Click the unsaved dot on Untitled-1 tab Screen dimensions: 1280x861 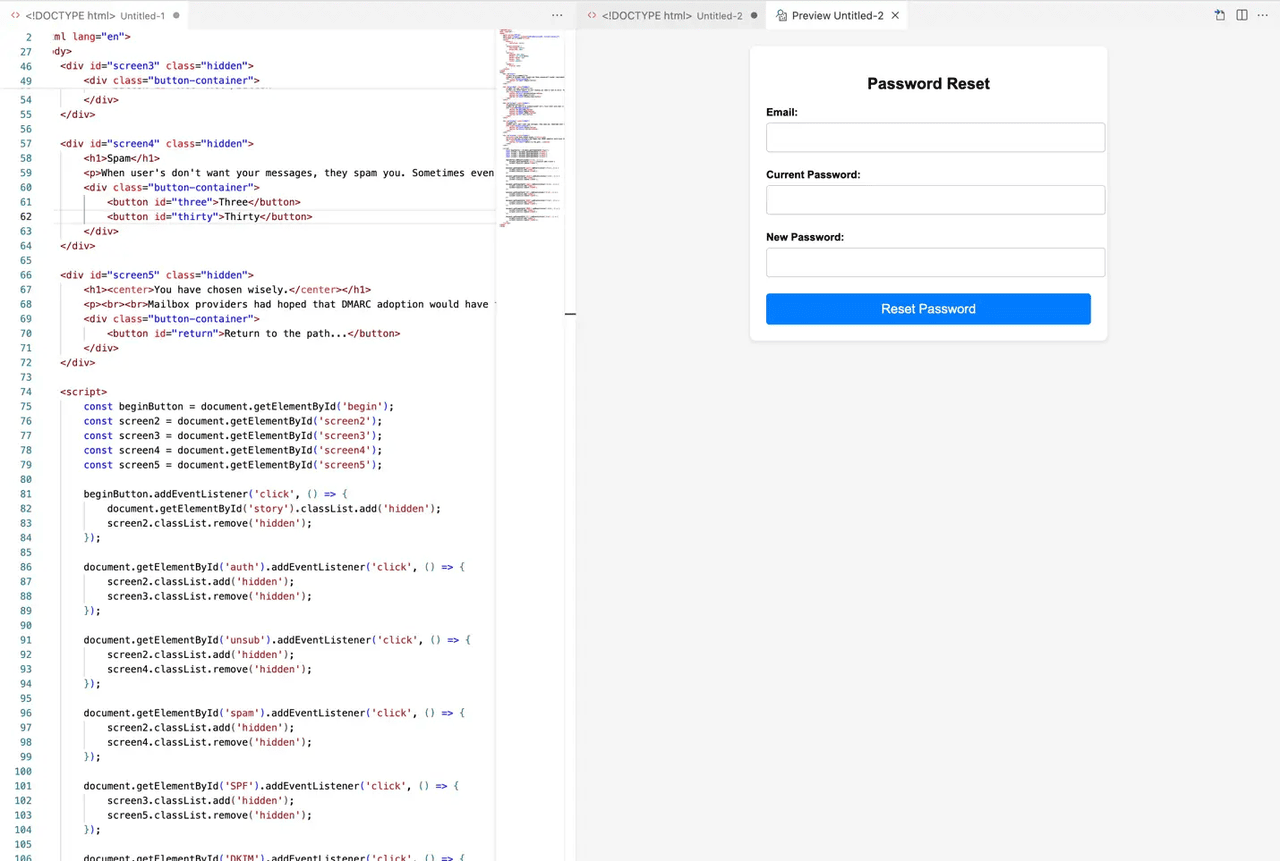pos(176,16)
